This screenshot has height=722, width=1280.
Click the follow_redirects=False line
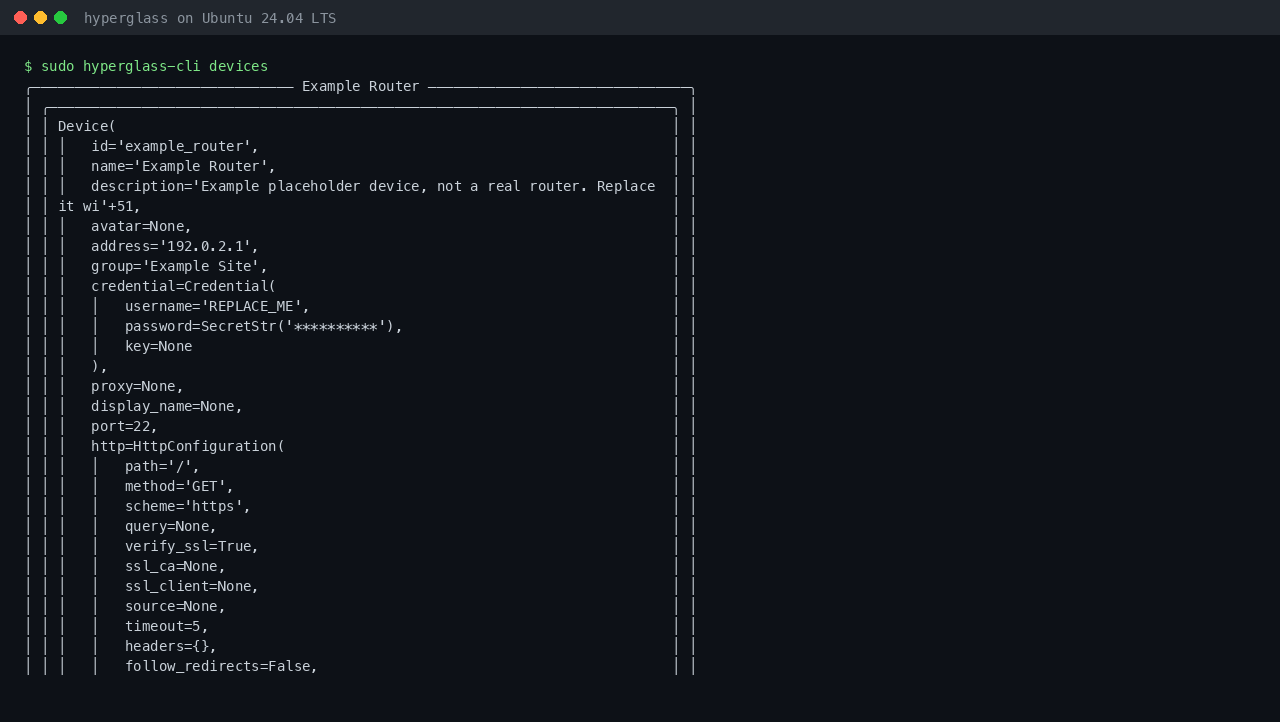pyautogui.click(x=221, y=666)
